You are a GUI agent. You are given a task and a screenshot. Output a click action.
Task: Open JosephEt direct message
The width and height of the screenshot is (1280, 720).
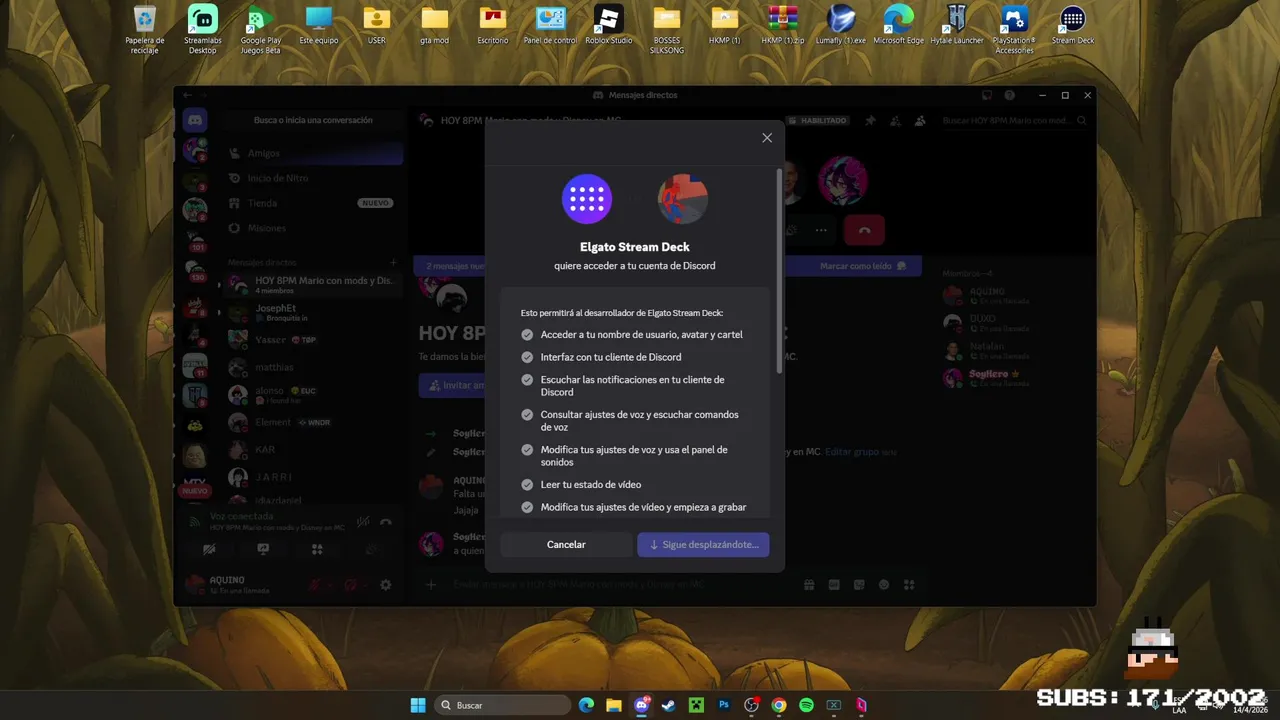point(313,312)
